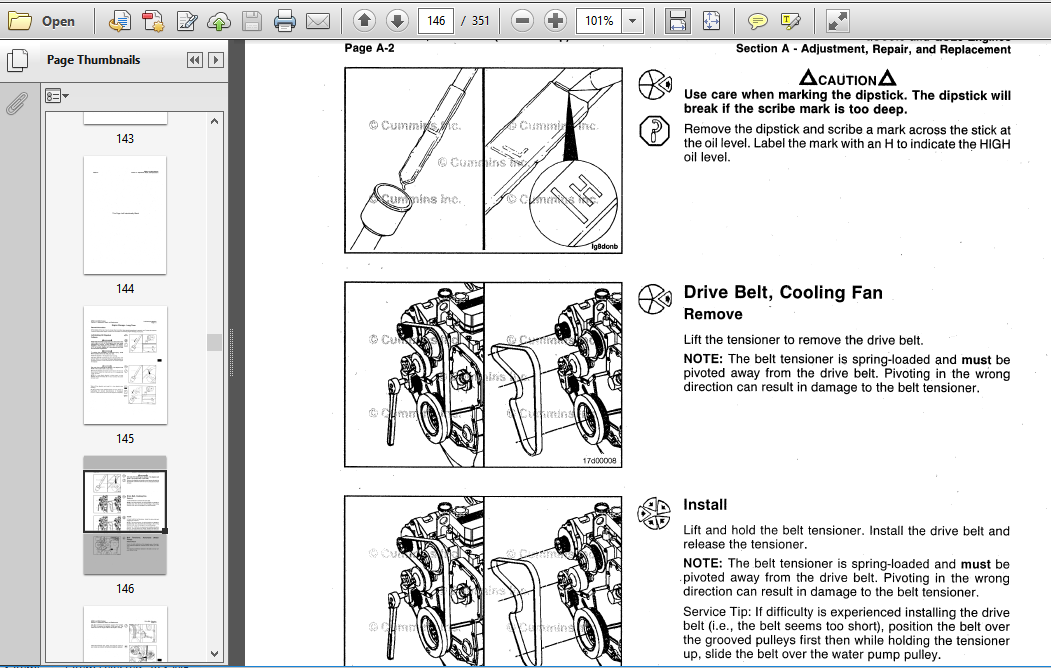Click the Section A header text
The height and width of the screenshot is (668, 1051).
[873, 49]
